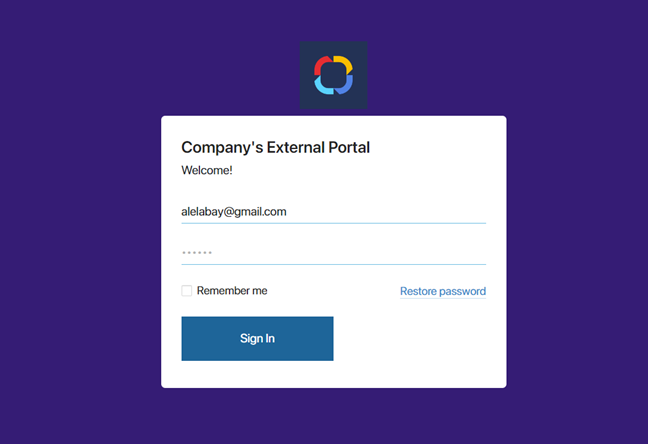Screen dimensions: 648x444
Task: Focus the masked password field
Action: (334, 252)
